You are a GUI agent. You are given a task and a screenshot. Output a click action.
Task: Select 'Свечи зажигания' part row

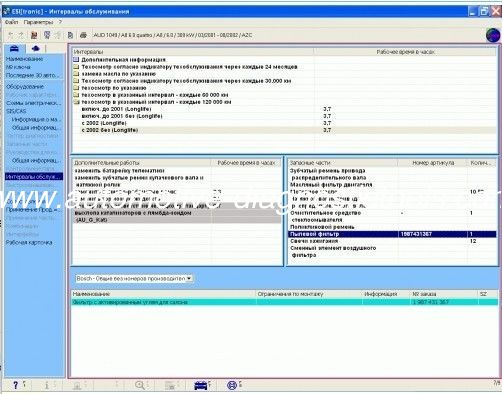392,241
